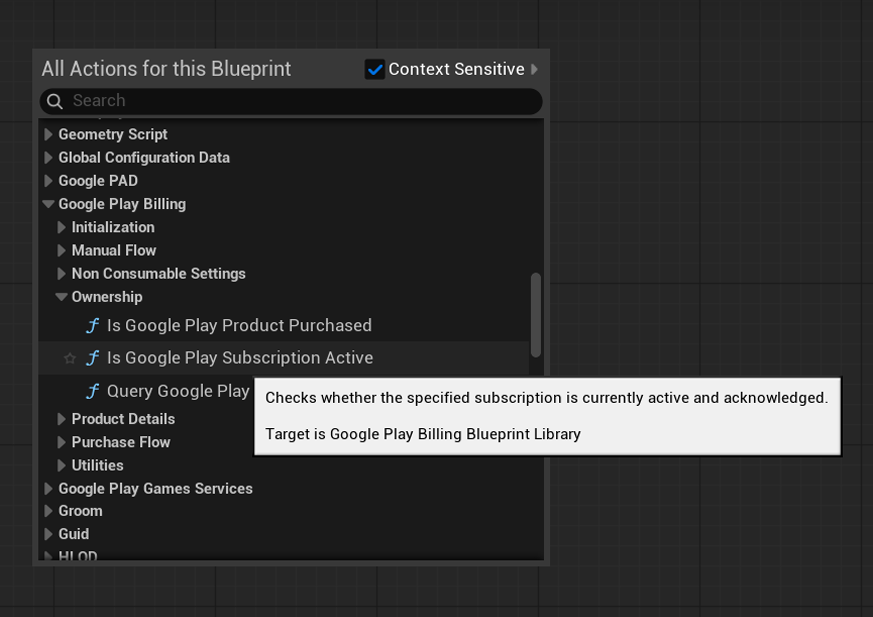
Task: Click the Product Details label
Action: point(123,419)
